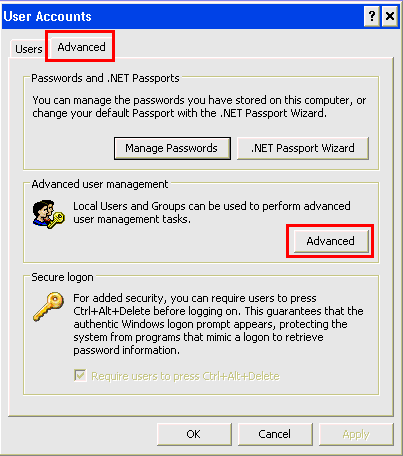Click the greyed-out Apply button

(x=356, y=434)
